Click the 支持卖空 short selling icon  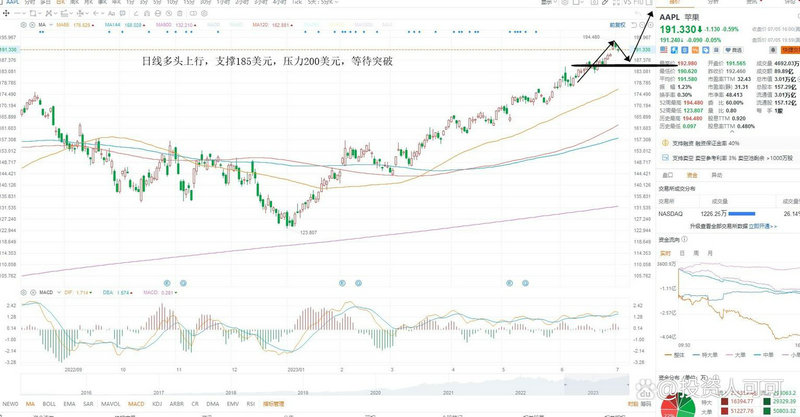coord(665,157)
